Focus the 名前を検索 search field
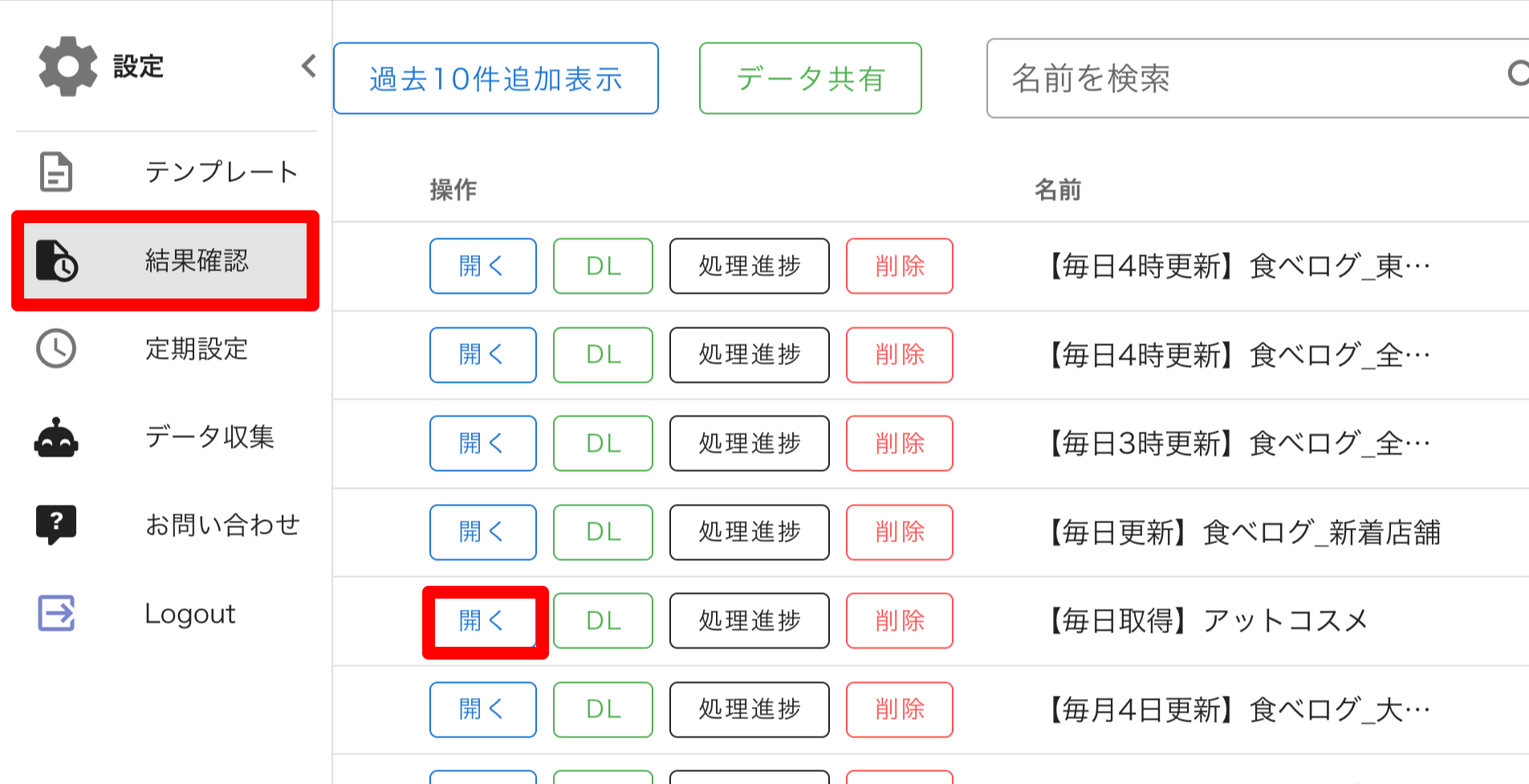Viewport: 1529px width, 784px height. coord(1244,79)
